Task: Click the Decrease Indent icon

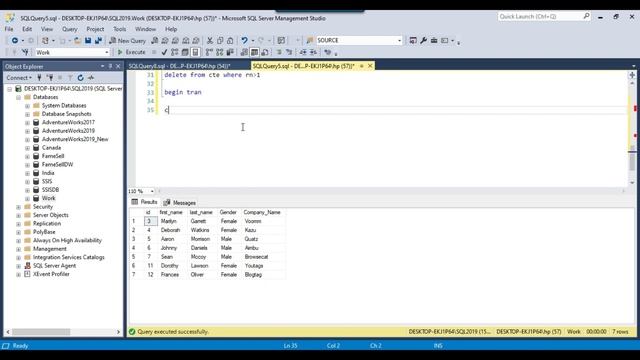Action: [x=303, y=52]
